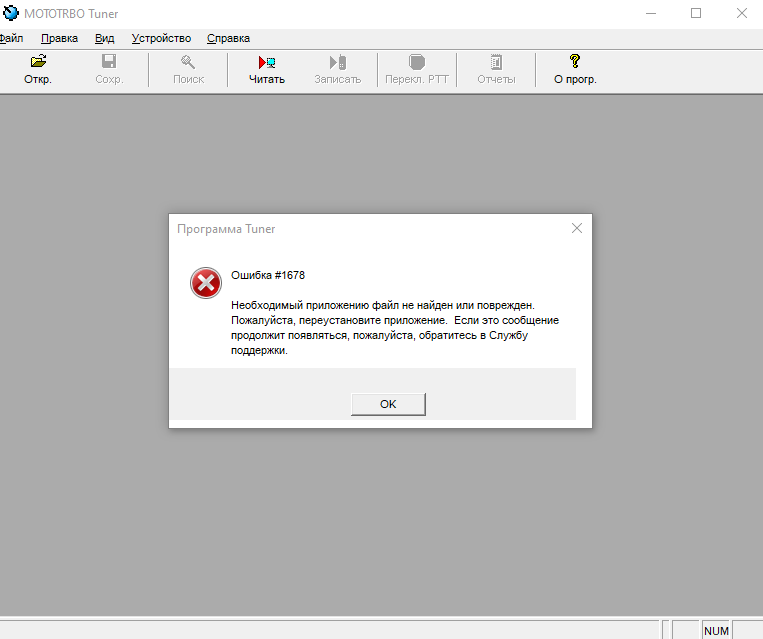Viewport: 763px width, 639px height.
Task: Open the Файл menu
Action: click(x=11, y=38)
